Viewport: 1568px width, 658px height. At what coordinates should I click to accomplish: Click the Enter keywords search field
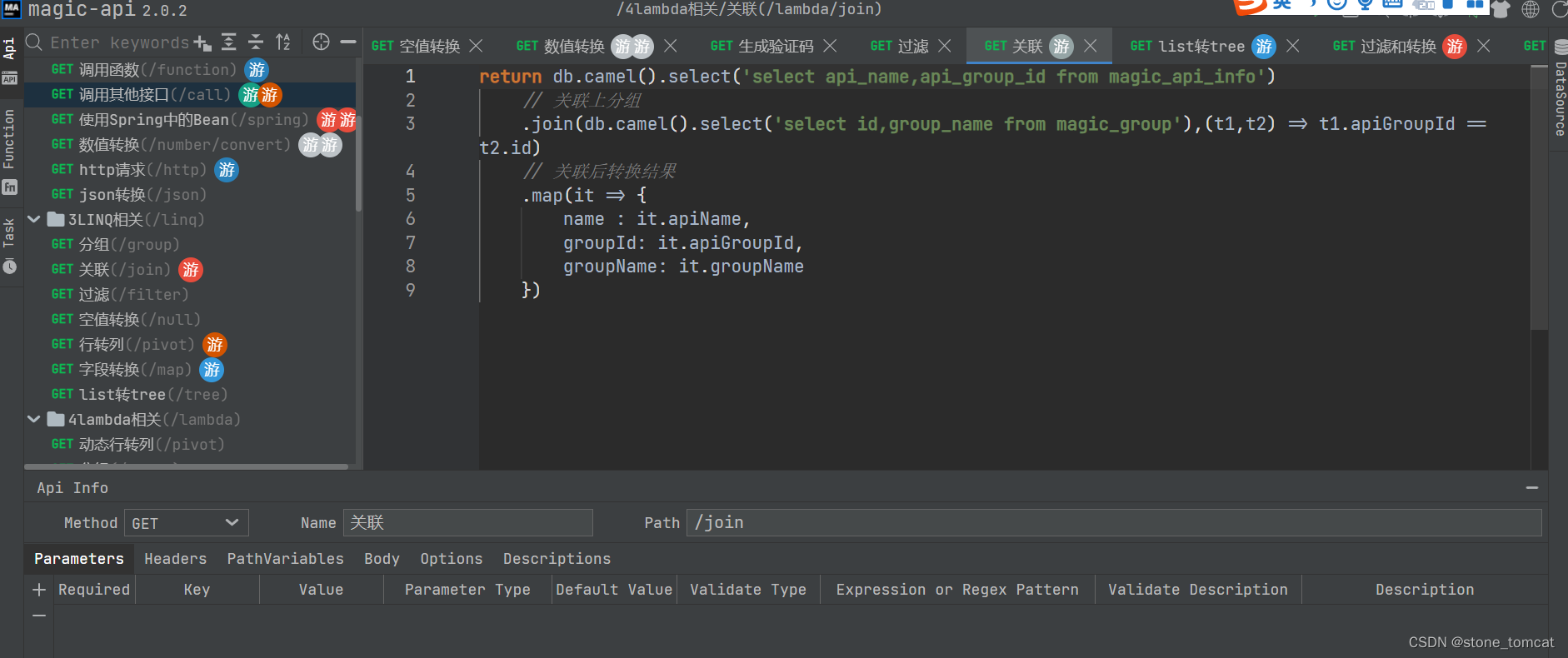(x=119, y=42)
